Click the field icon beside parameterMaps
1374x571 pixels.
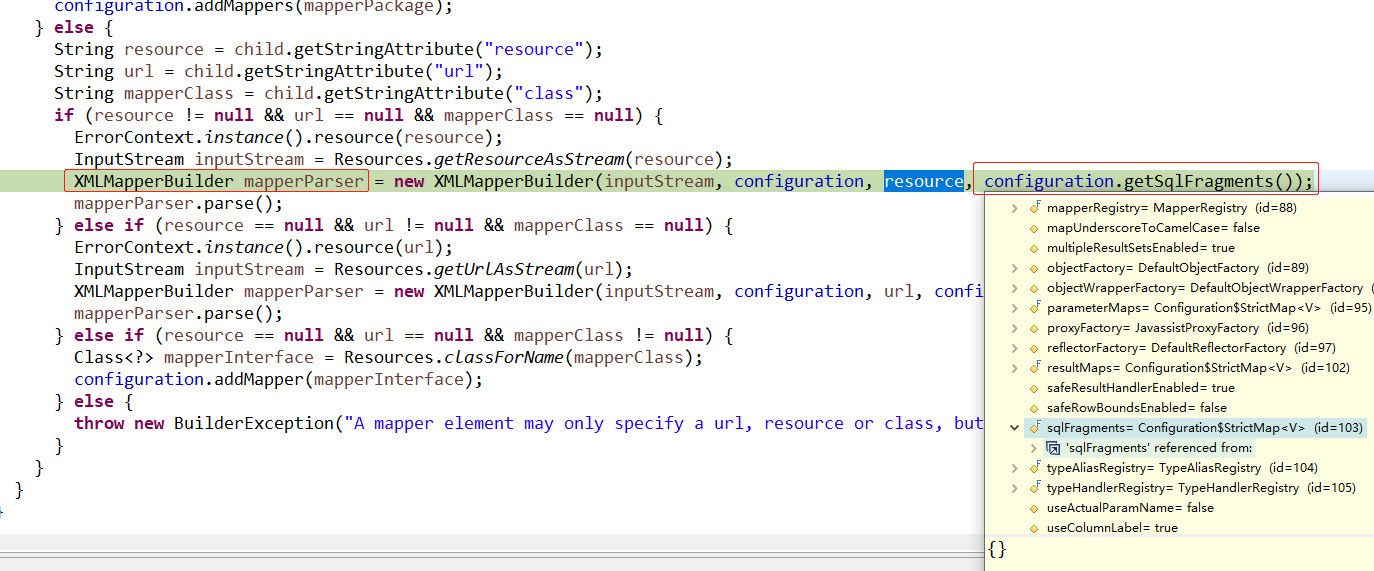[1036, 308]
